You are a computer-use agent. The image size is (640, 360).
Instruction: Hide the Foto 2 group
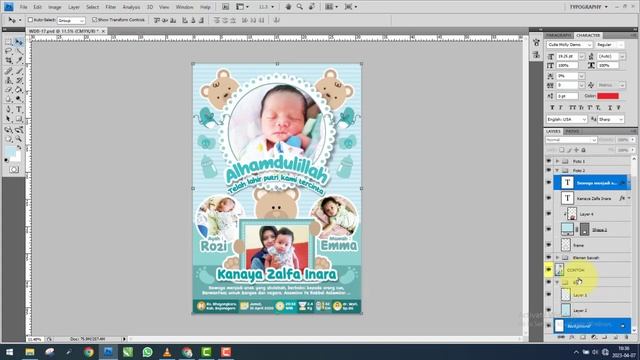tap(549, 170)
